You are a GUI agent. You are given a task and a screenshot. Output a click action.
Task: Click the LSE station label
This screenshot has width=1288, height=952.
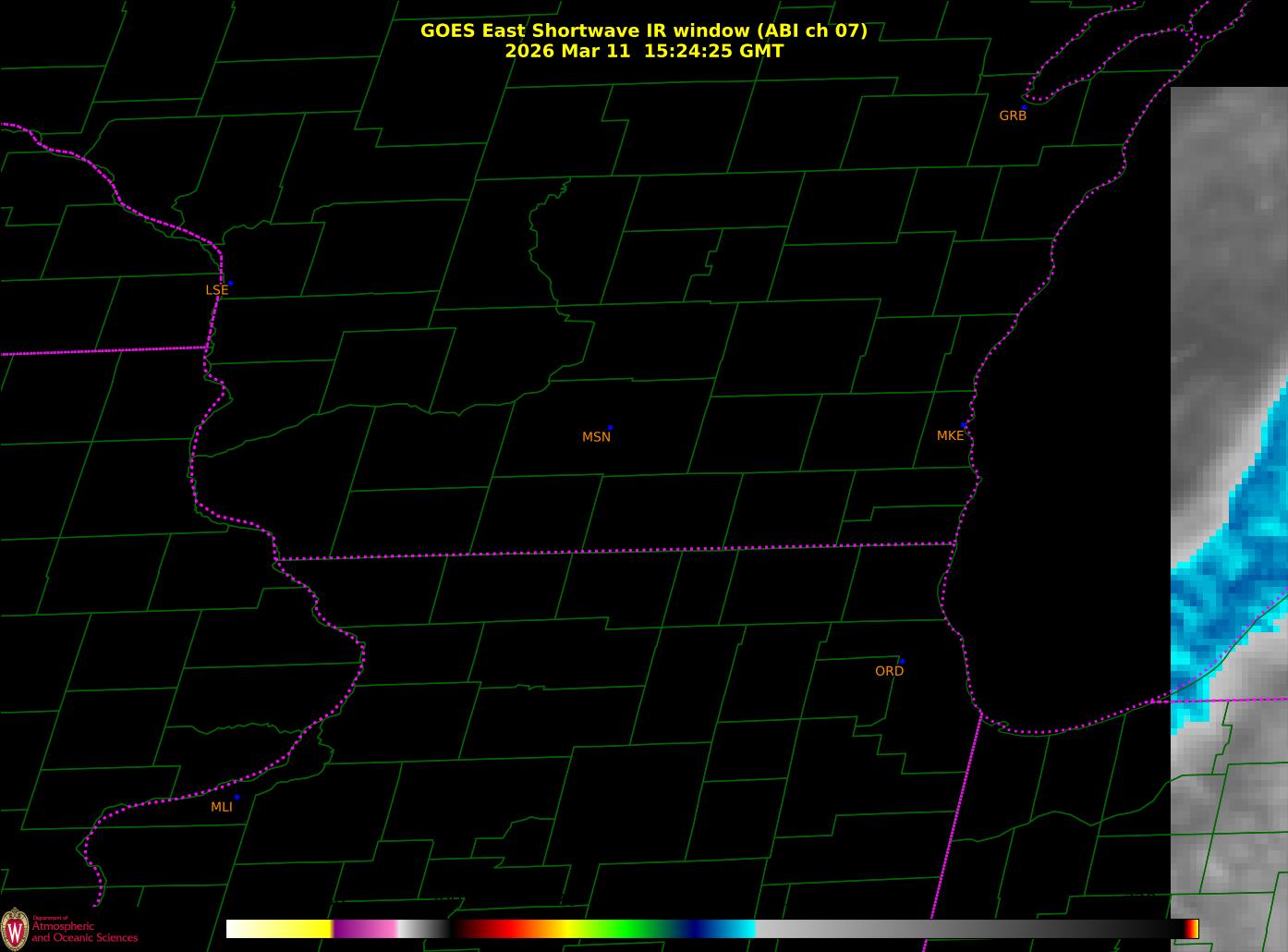point(216,290)
